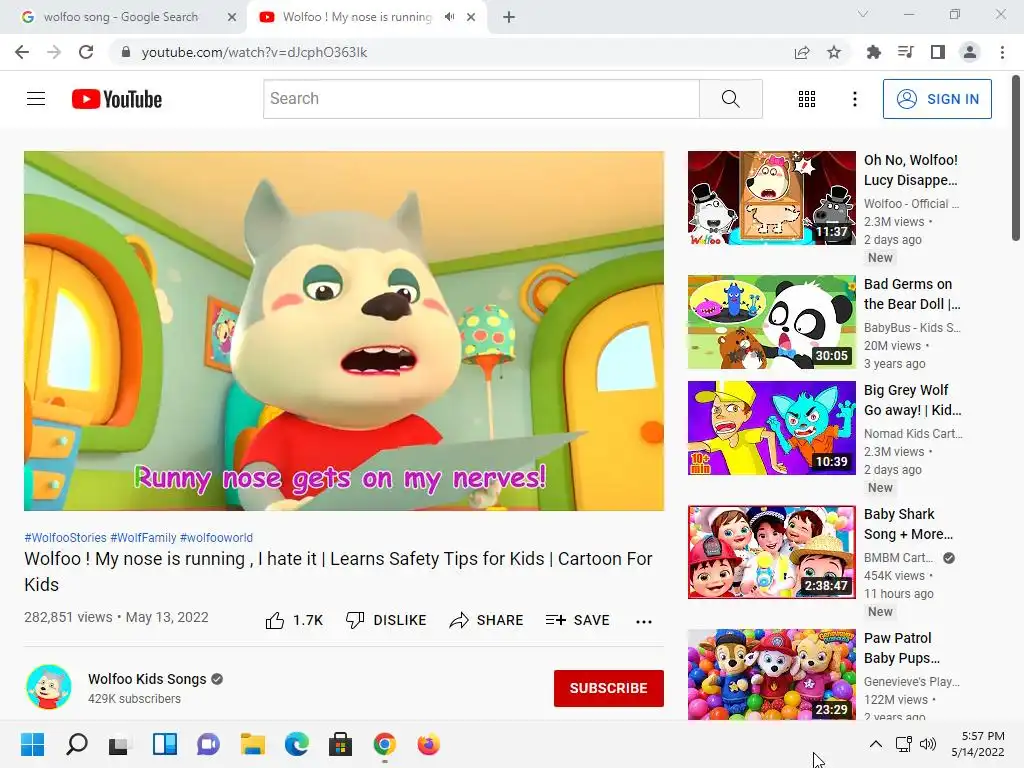Open the YouTube apps grid
The width and height of the screenshot is (1024, 768).
pyautogui.click(x=807, y=99)
